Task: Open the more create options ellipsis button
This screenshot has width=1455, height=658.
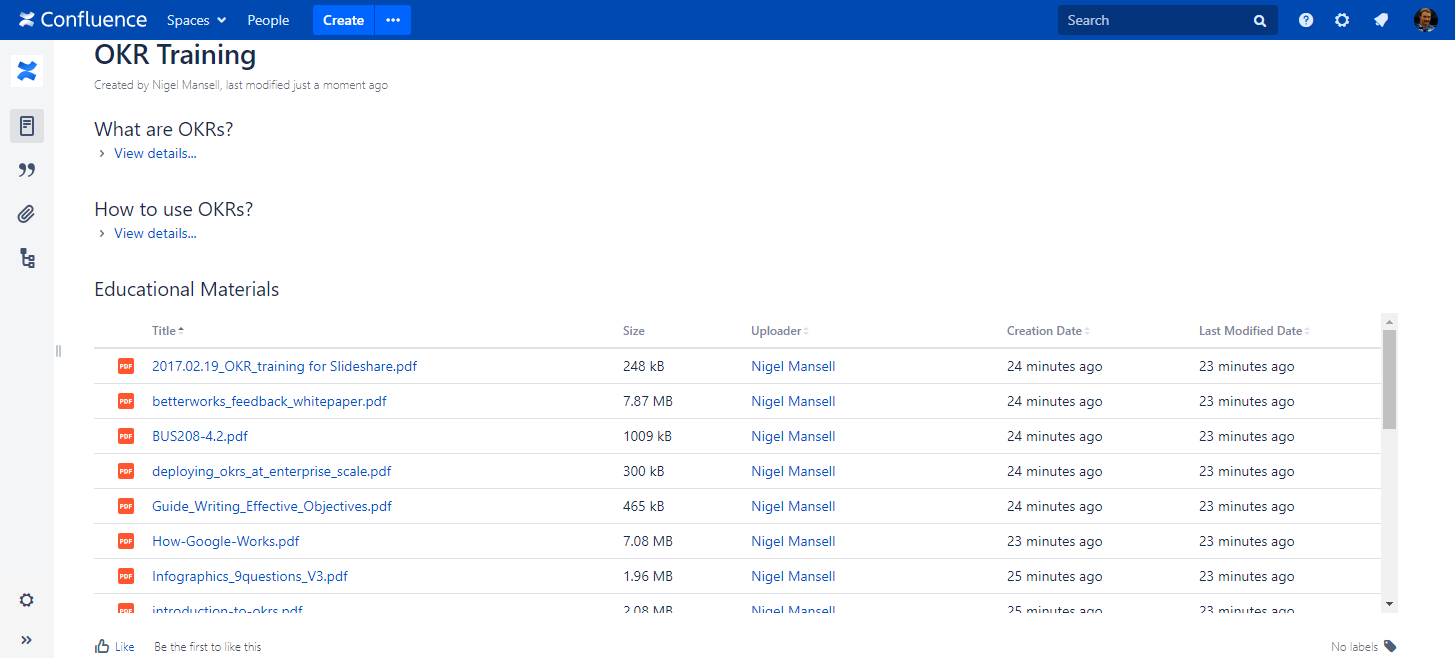Action: 393,20
